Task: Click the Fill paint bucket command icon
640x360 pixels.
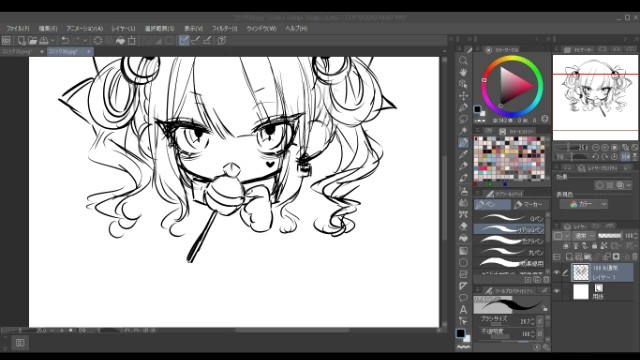Action: (x=120, y=40)
